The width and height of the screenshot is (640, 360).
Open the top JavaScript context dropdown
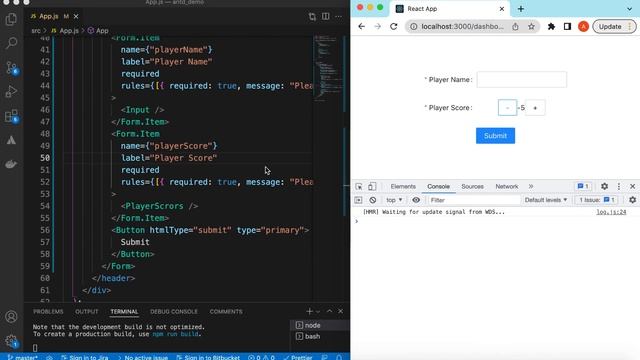394,200
